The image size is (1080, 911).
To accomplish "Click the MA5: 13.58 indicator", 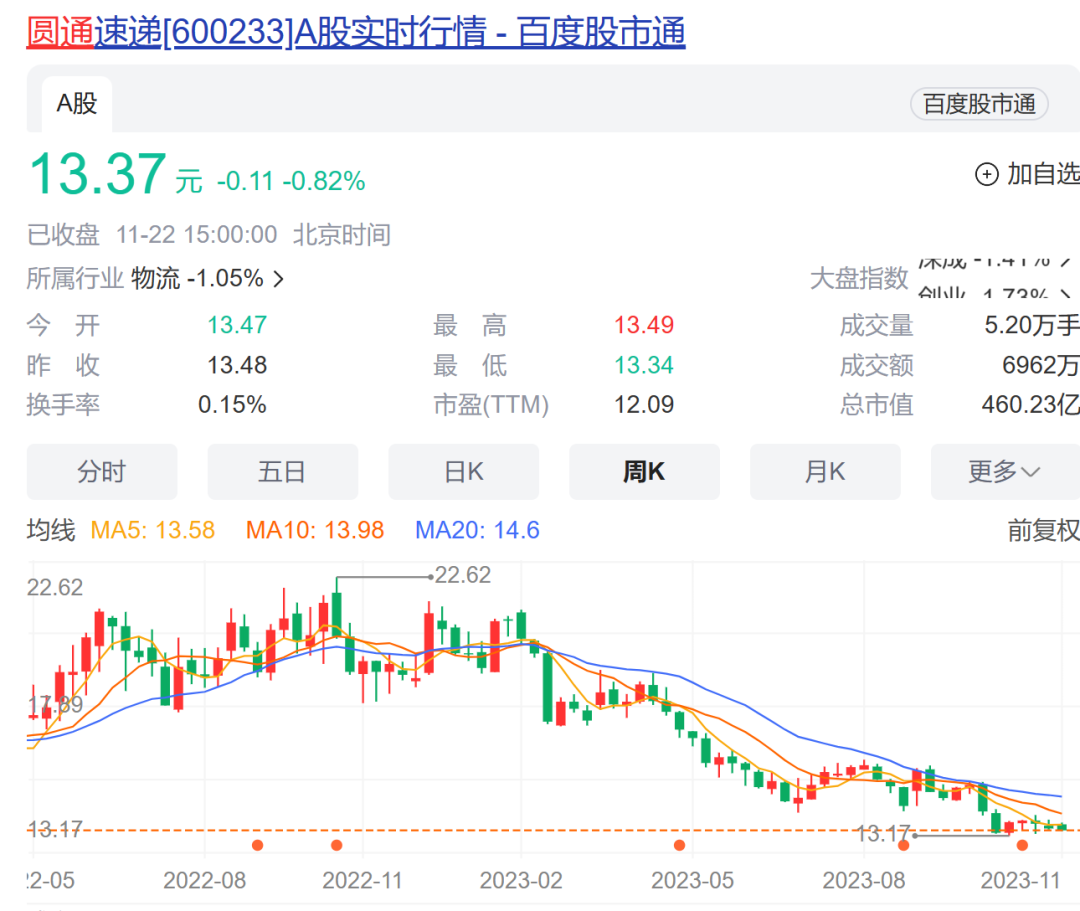I will point(153,530).
